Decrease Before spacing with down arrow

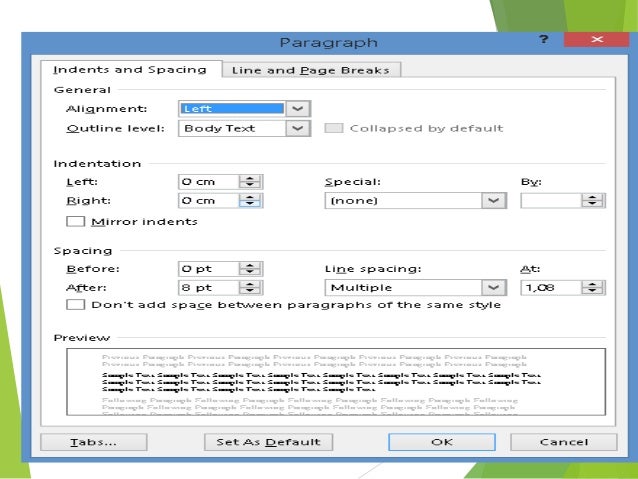[x=250, y=272]
